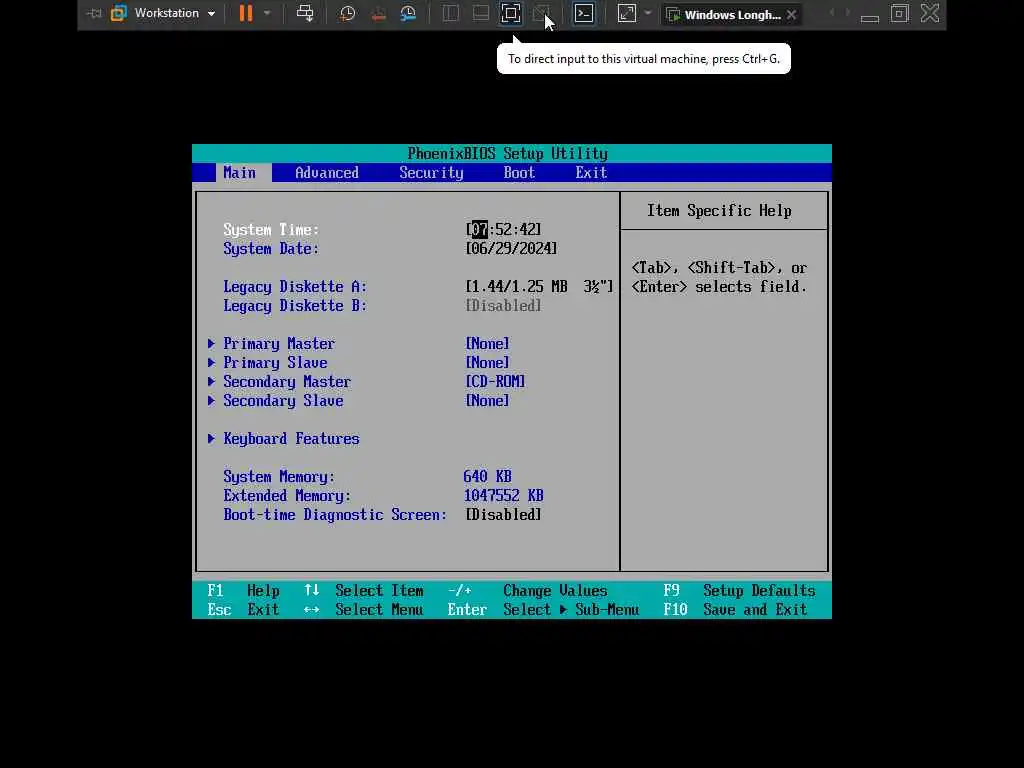Take a snapshot of the VM

[347, 13]
